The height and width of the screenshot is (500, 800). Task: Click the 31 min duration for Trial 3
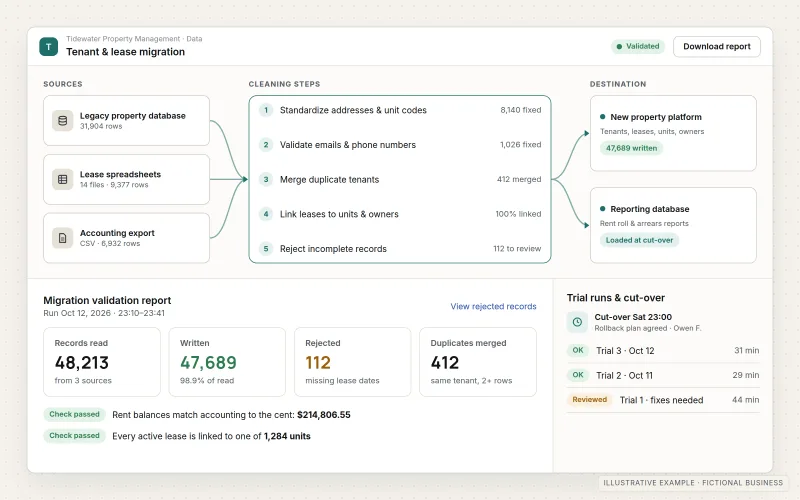pos(746,351)
